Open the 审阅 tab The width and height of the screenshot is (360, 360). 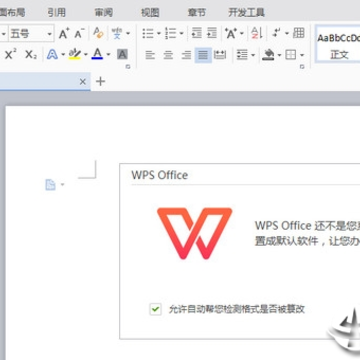click(104, 13)
